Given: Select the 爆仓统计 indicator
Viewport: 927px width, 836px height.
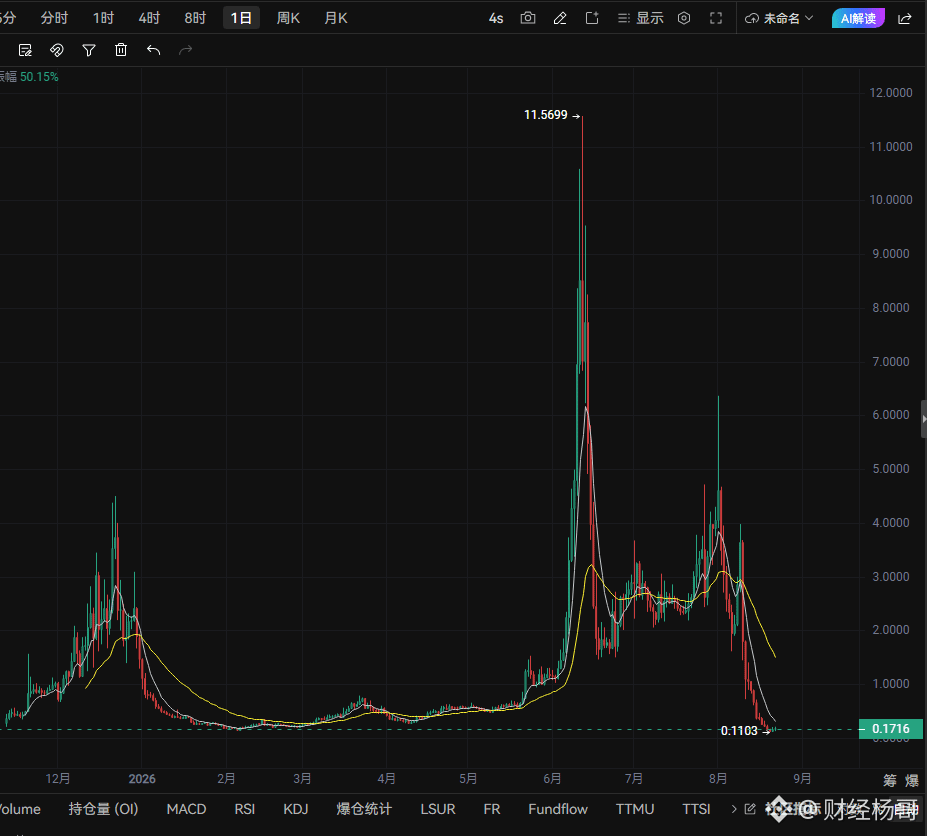Looking at the screenshot, I should [364, 809].
